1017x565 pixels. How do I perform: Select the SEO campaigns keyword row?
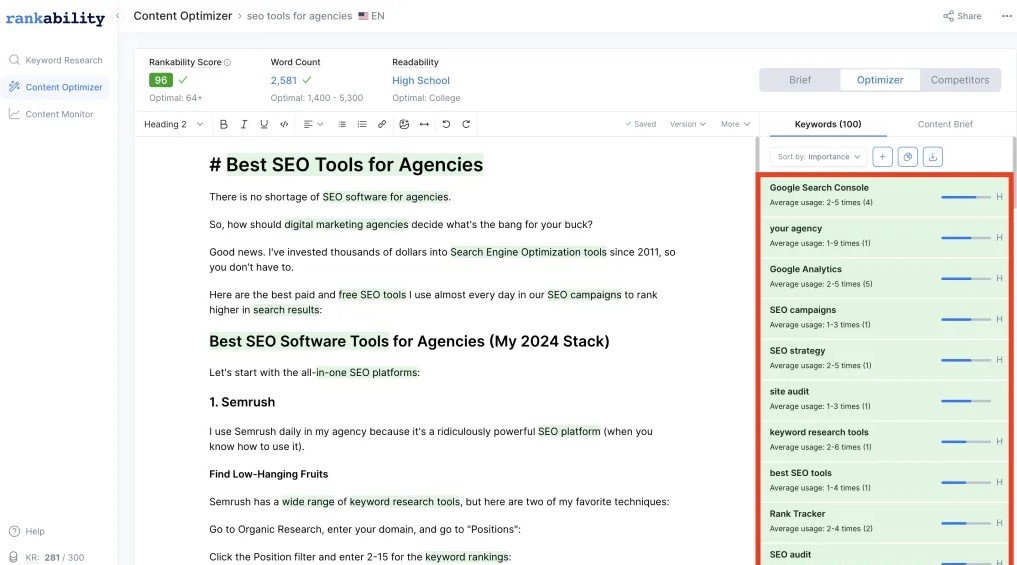(885, 318)
